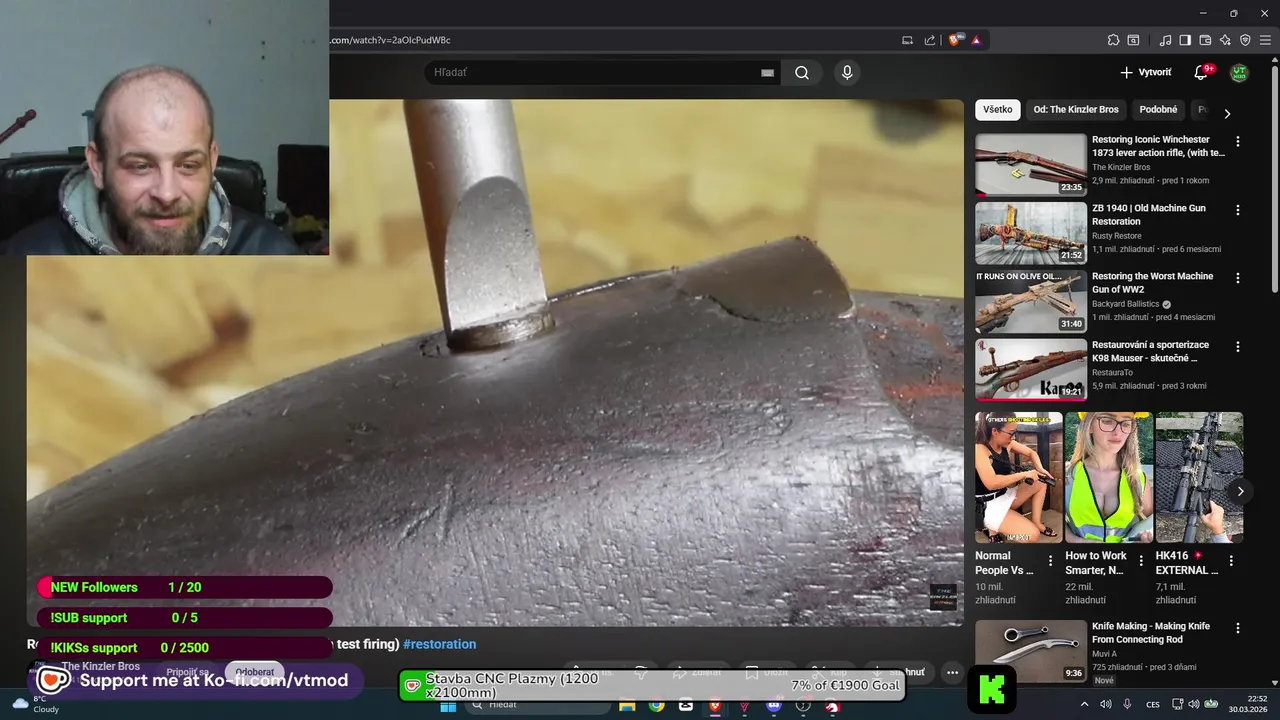1280x720 pixels.
Task: Select the Podobné filter chip
Action: [1158, 109]
